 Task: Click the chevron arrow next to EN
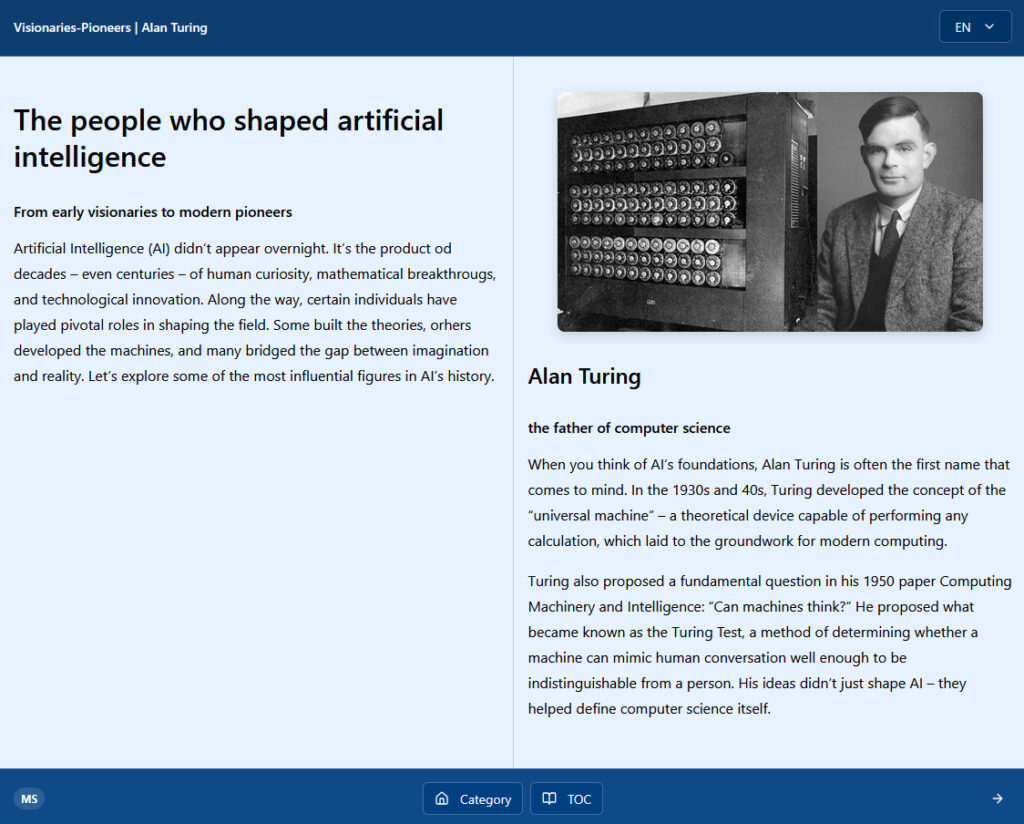(989, 27)
